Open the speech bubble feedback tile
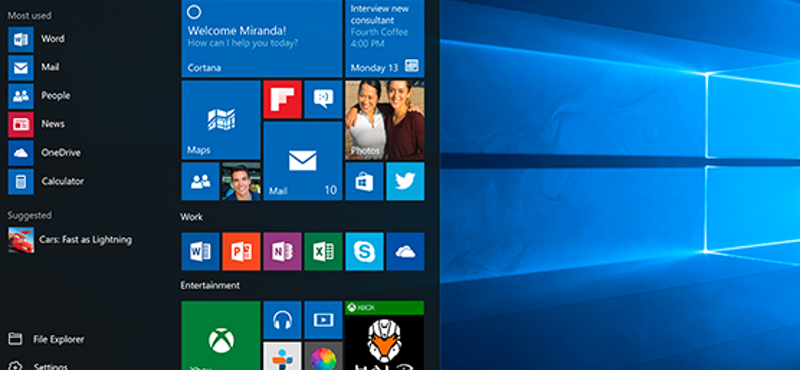Image resolution: width=800 pixels, height=370 pixels. 323,99
